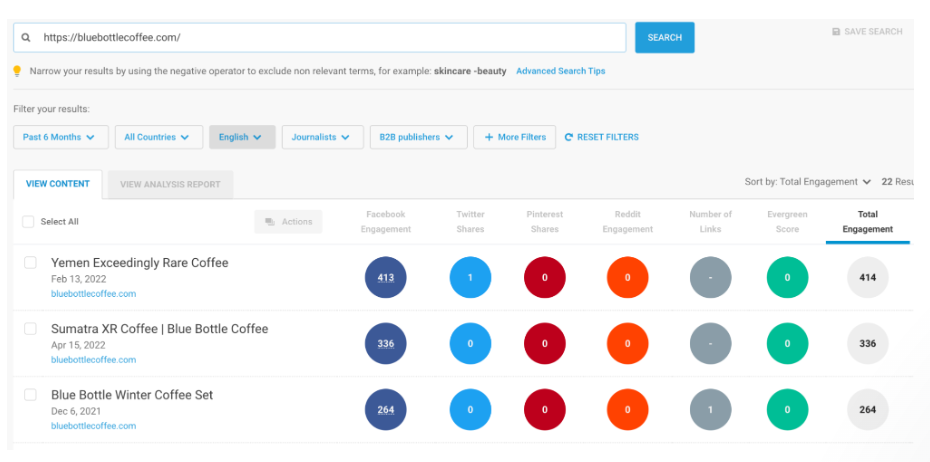Click Reddit bubble in Yemen Exceedingly Rare row

tap(628, 277)
